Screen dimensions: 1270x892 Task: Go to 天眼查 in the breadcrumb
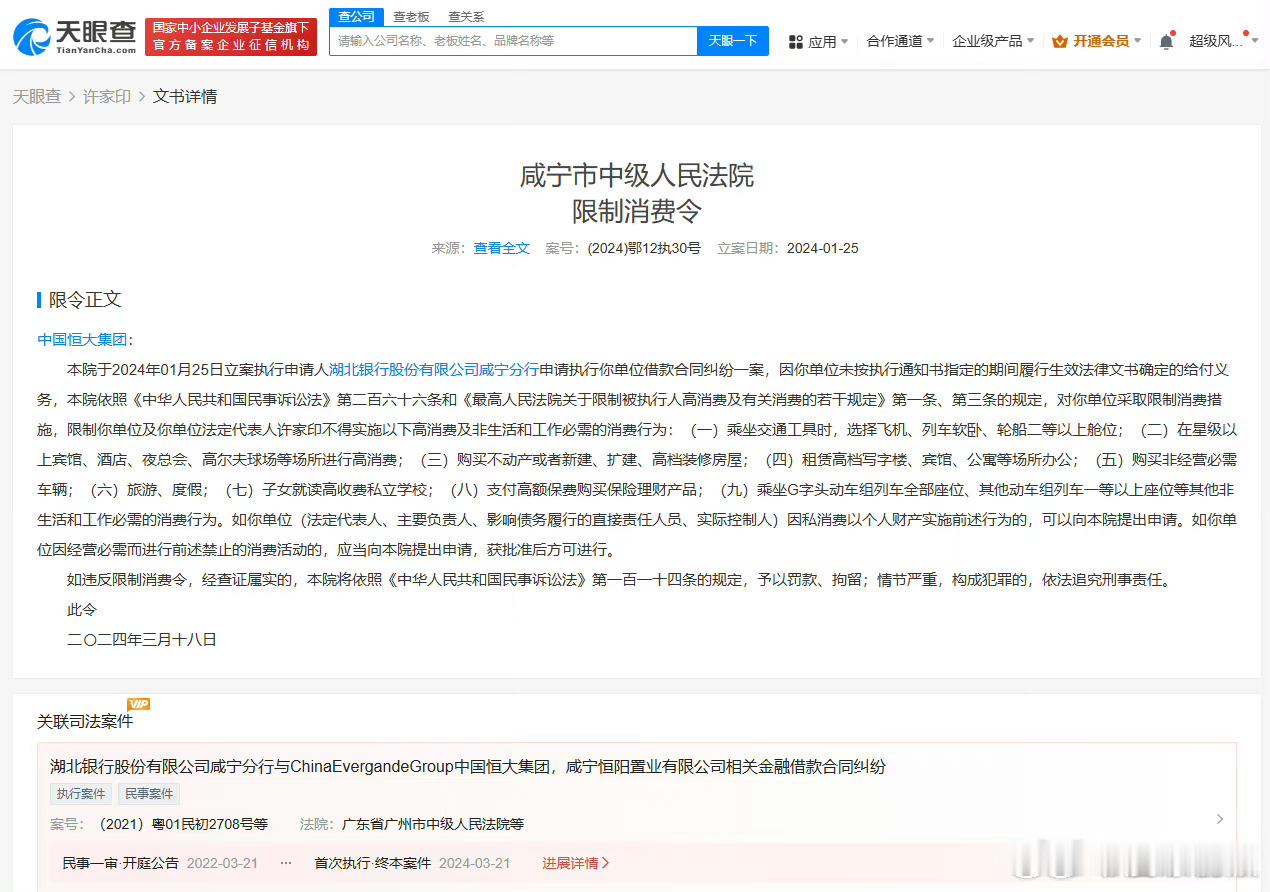(x=37, y=96)
